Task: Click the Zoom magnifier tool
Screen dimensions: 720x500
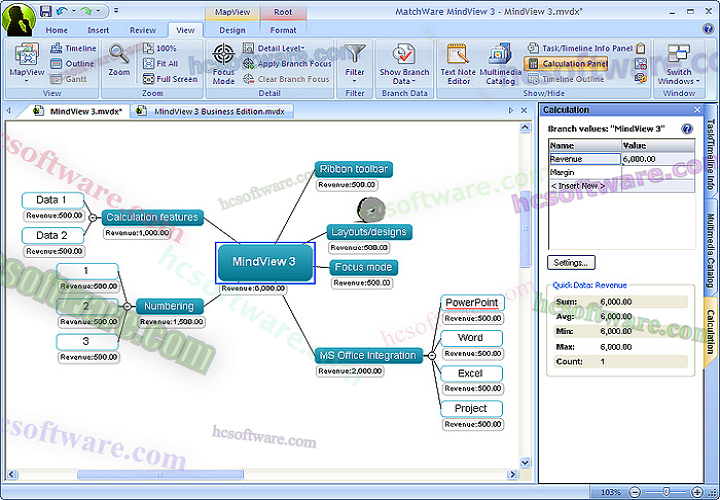Action: [119, 60]
